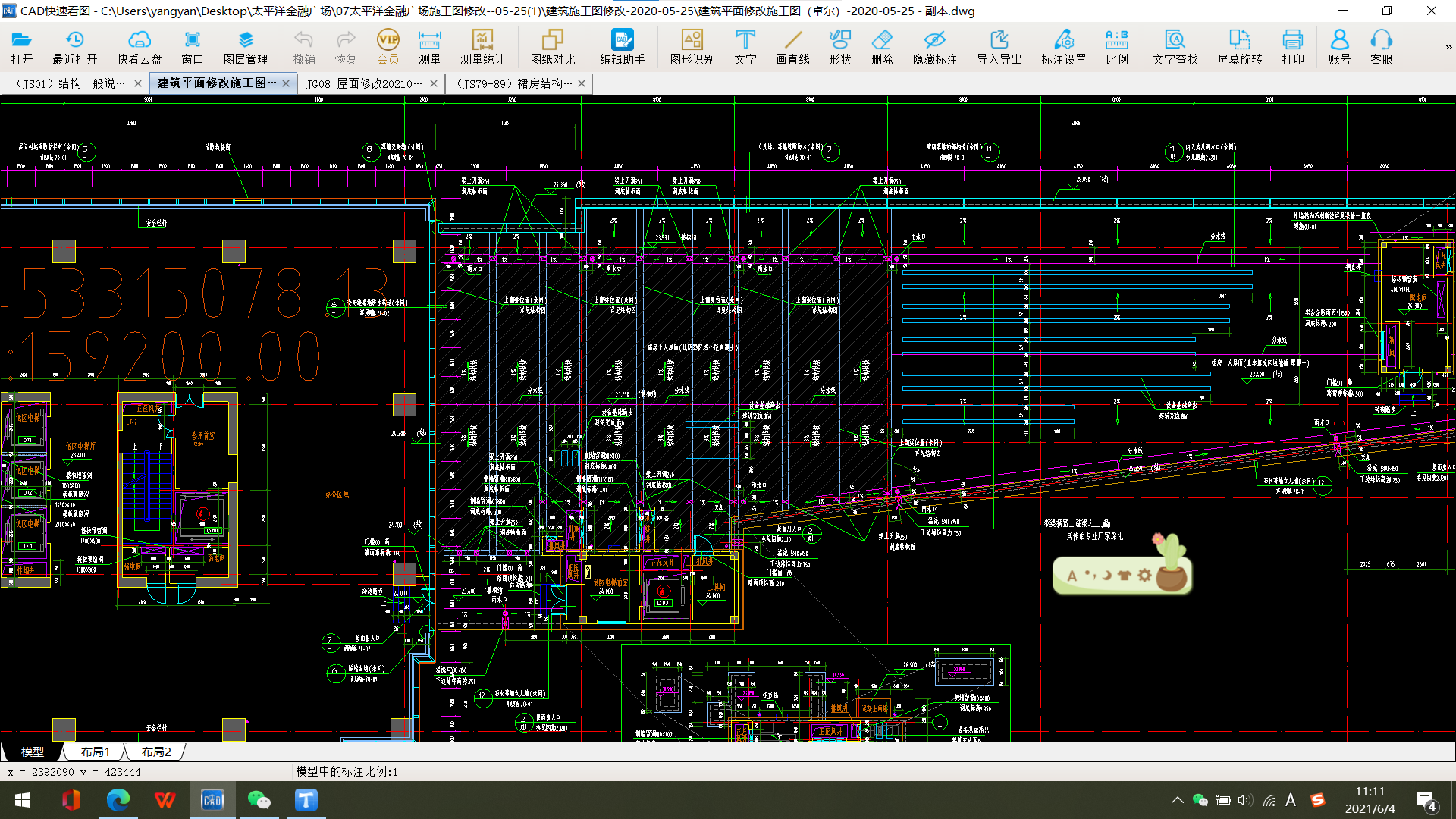Click the A icon on cactus widget
The image size is (1456, 819).
(1072, 576)
